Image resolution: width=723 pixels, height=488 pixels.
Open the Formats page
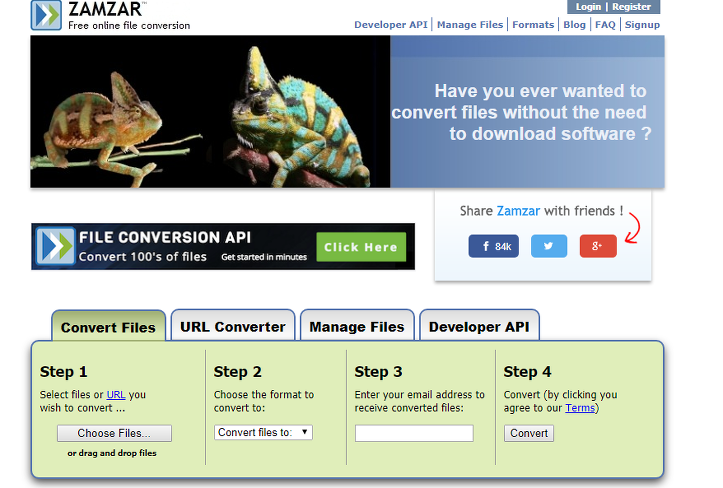533,25
